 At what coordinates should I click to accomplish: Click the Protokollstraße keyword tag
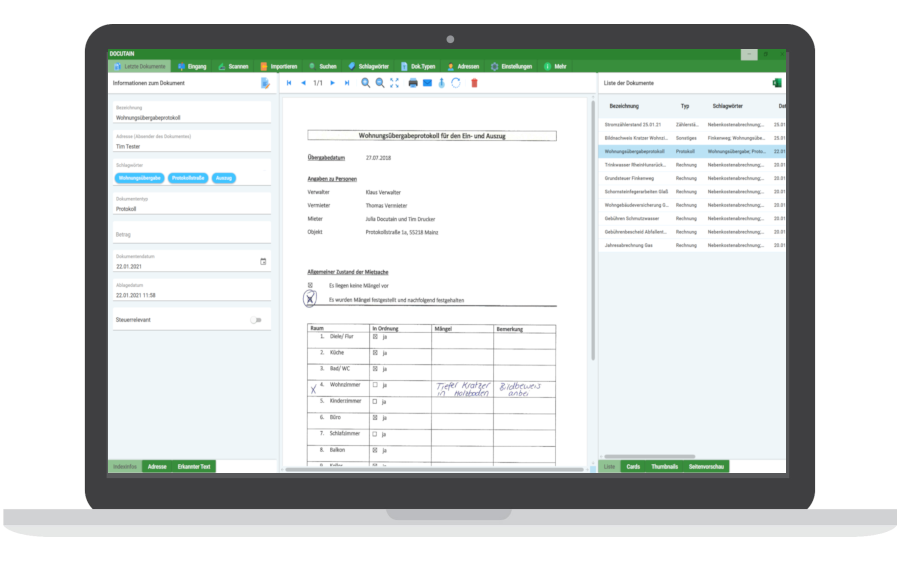188,178
